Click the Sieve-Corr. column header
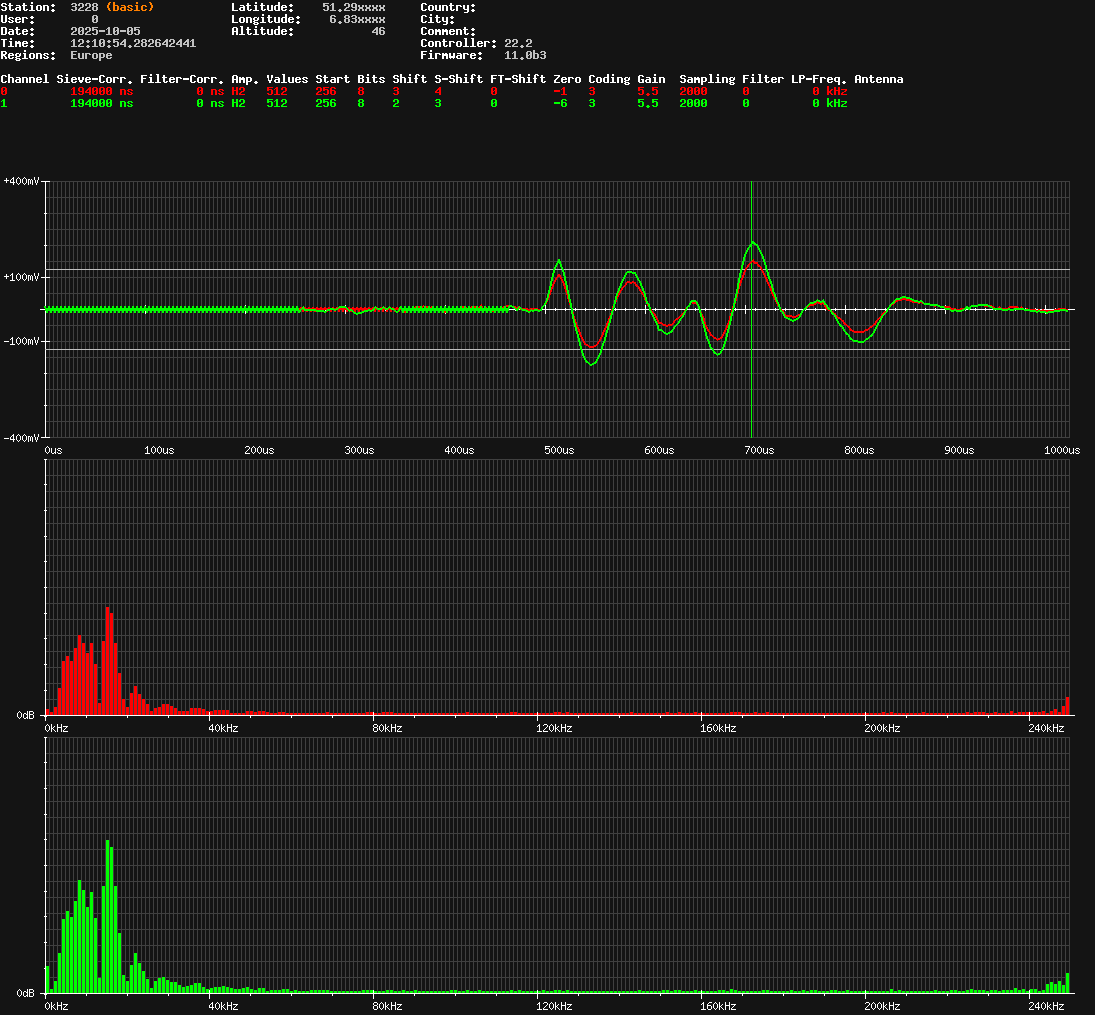This screenshot has width=1095, height=1015. (94, 79)
